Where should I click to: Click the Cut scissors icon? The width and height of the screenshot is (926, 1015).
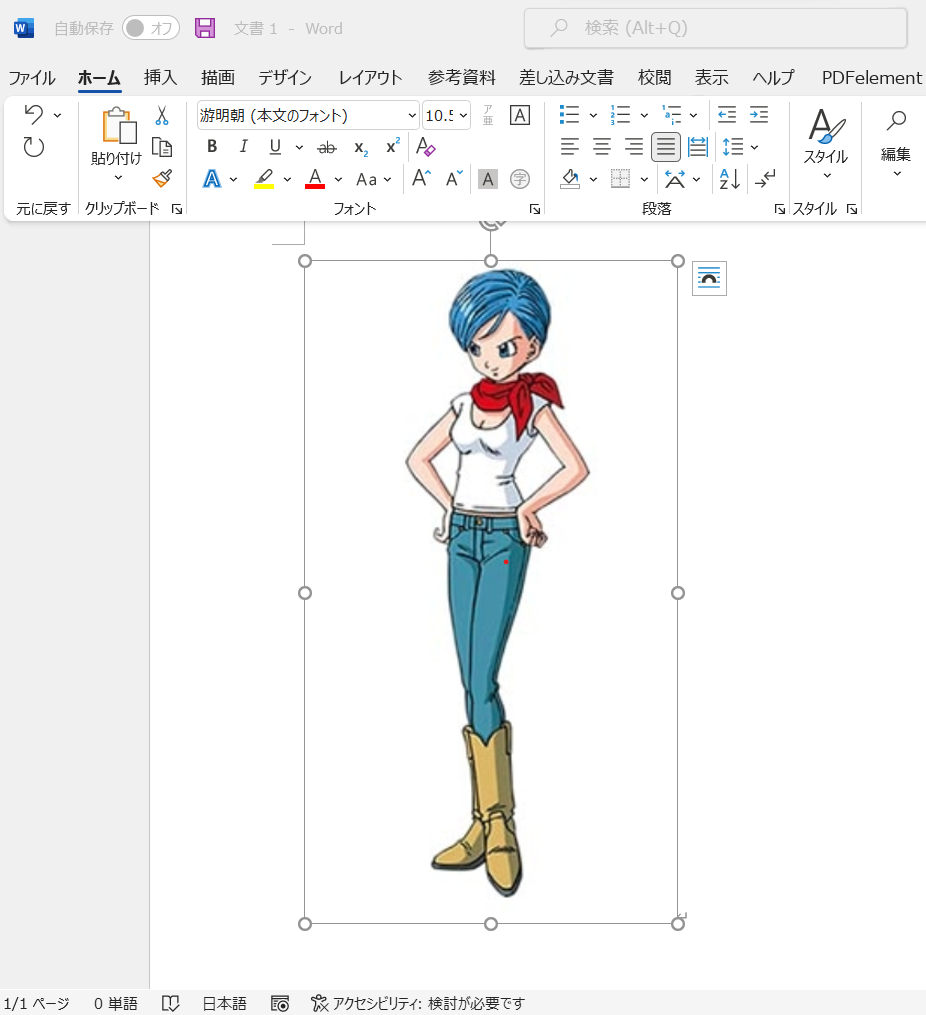click(162, 116)
